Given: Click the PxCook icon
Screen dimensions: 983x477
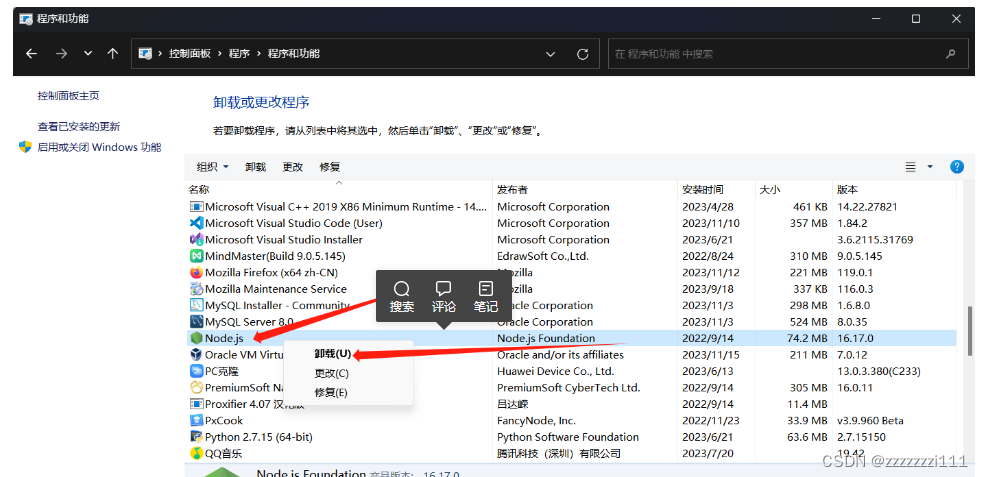Looking at the screenshot, I should coord(196,421).
